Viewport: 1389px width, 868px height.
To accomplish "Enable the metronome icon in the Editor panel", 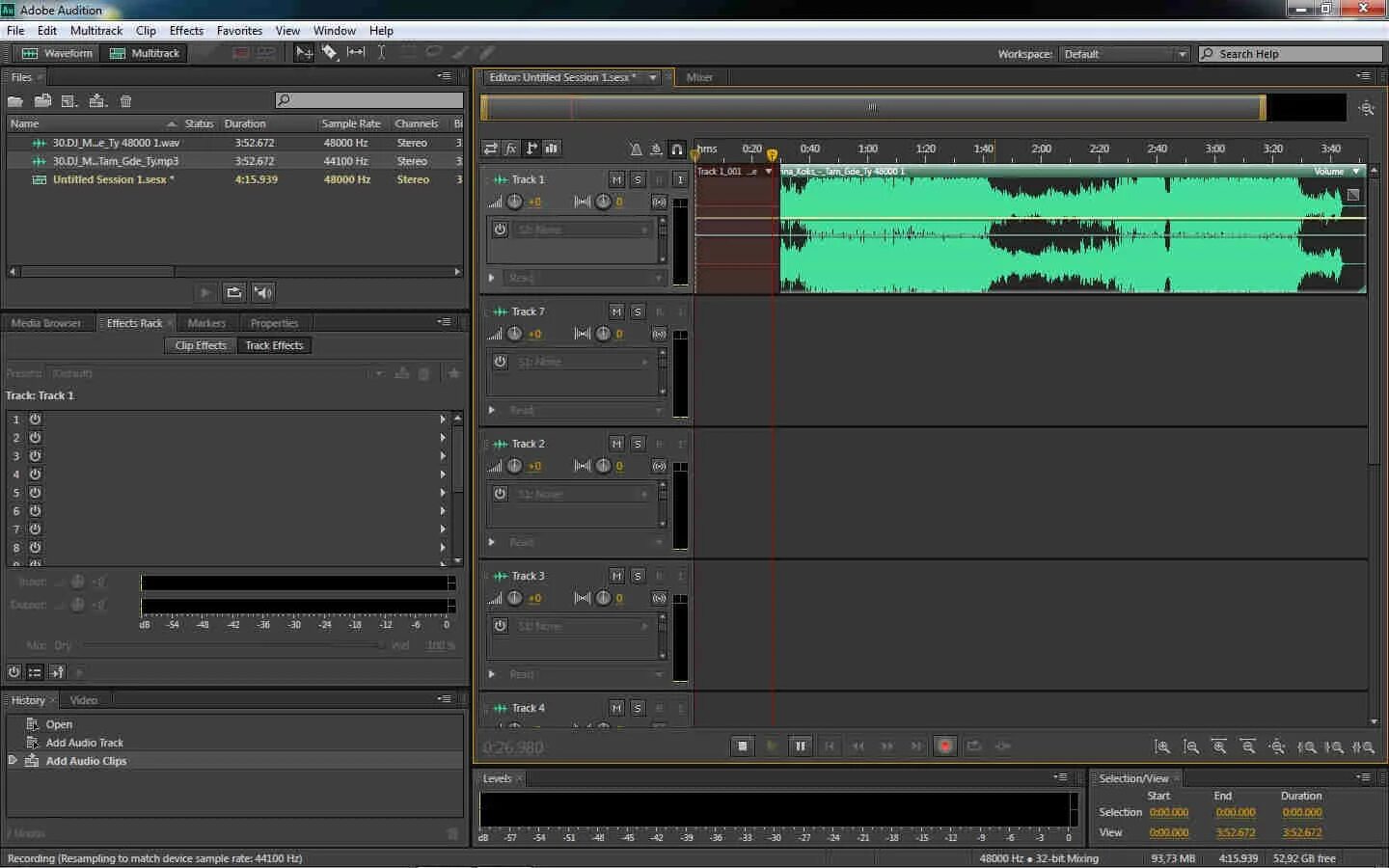I will pyautogui.click(x=636, y=149).
